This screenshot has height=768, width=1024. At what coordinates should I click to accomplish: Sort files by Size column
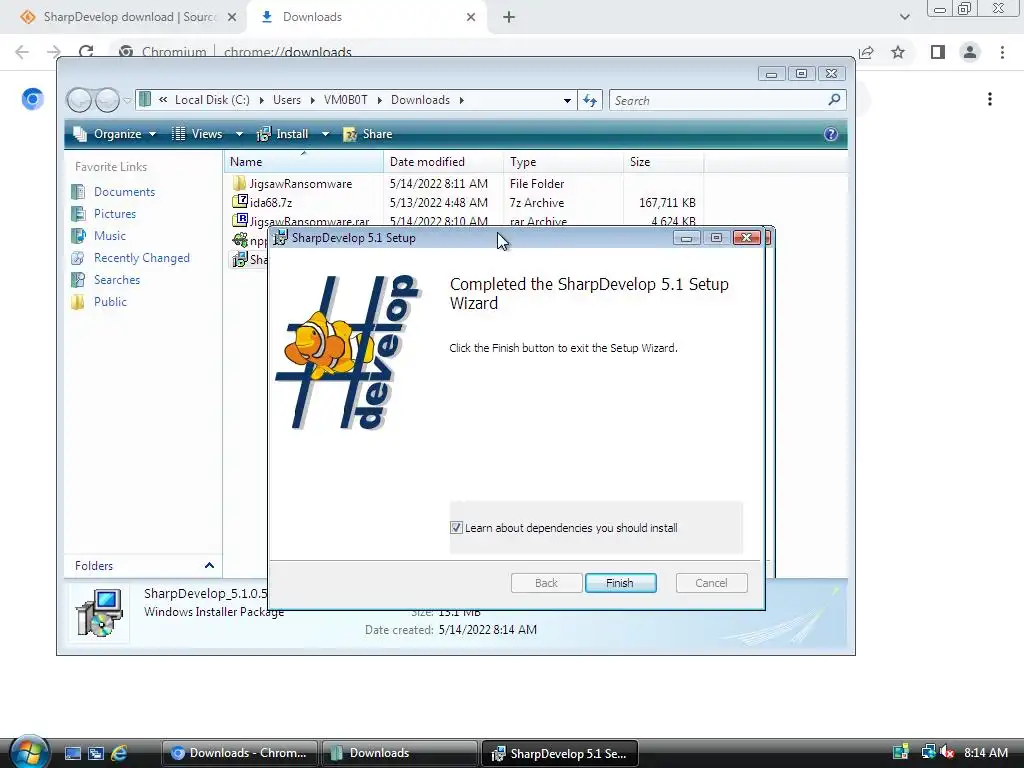[664, 162]
